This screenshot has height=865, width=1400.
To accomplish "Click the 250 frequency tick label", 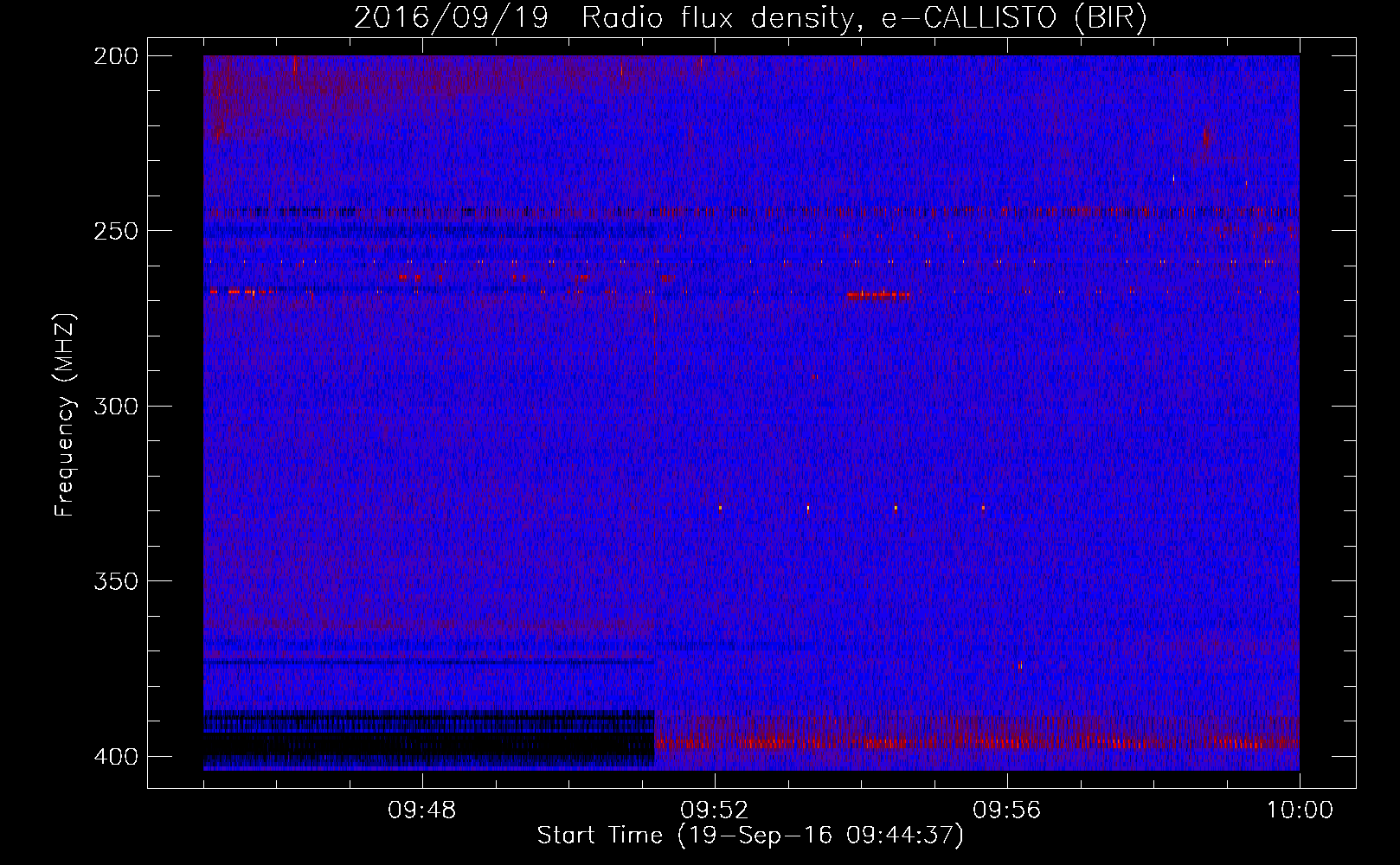I will pyautogui.click(x=115, y=231).
